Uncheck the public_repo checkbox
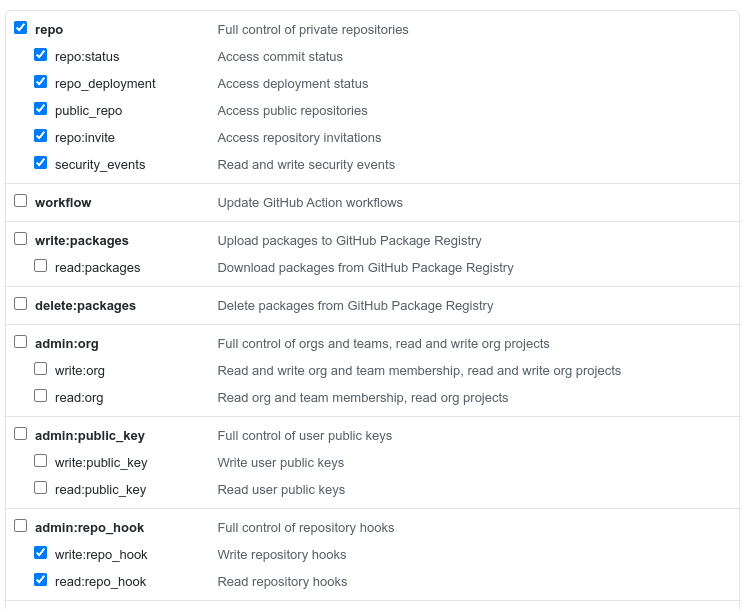 tap(41, 109)
